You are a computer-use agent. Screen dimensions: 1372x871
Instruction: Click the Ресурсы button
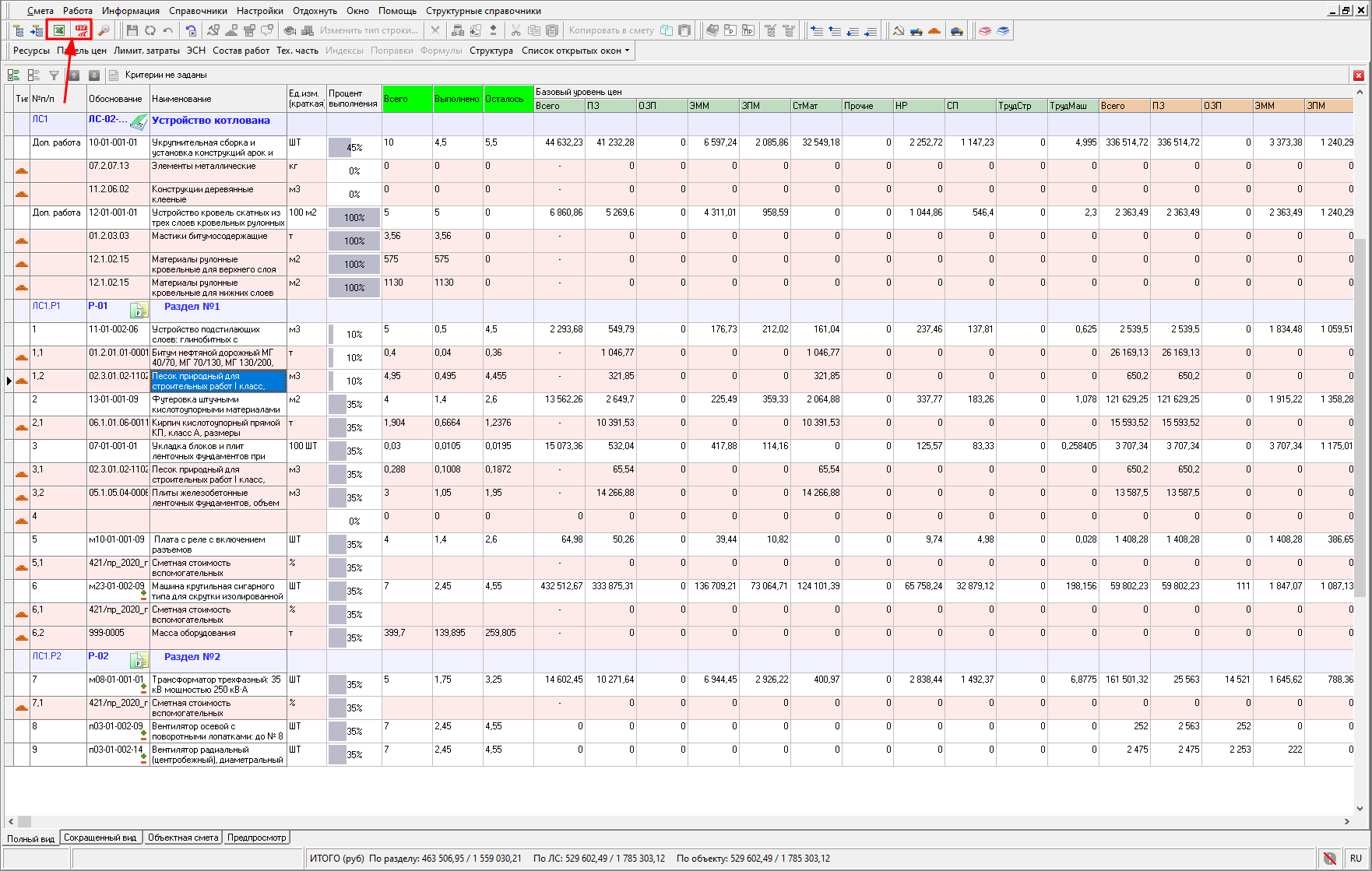point(31,51)
